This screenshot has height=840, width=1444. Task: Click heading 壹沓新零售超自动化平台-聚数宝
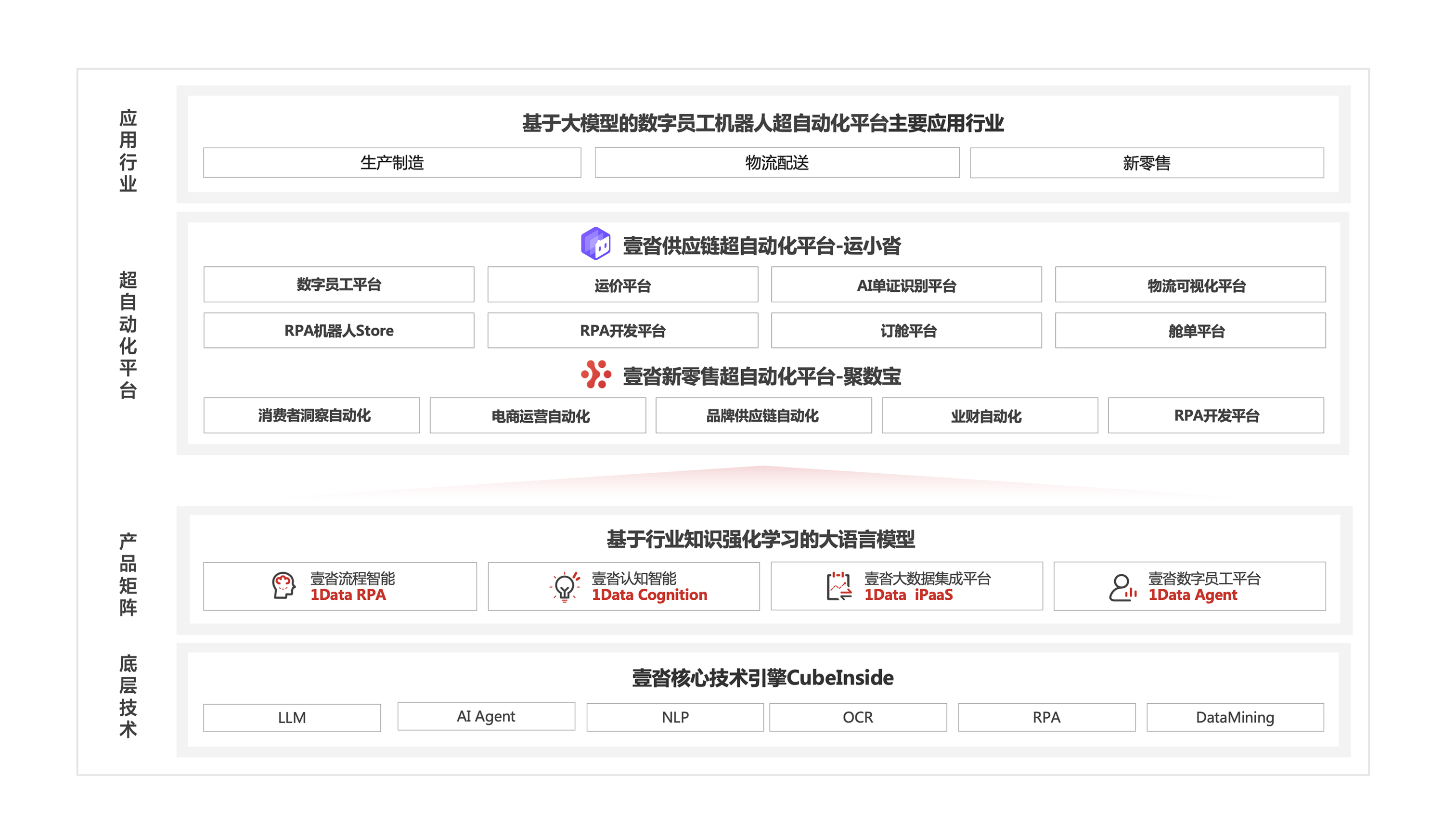pyautogui.click(x=761, y=376)
